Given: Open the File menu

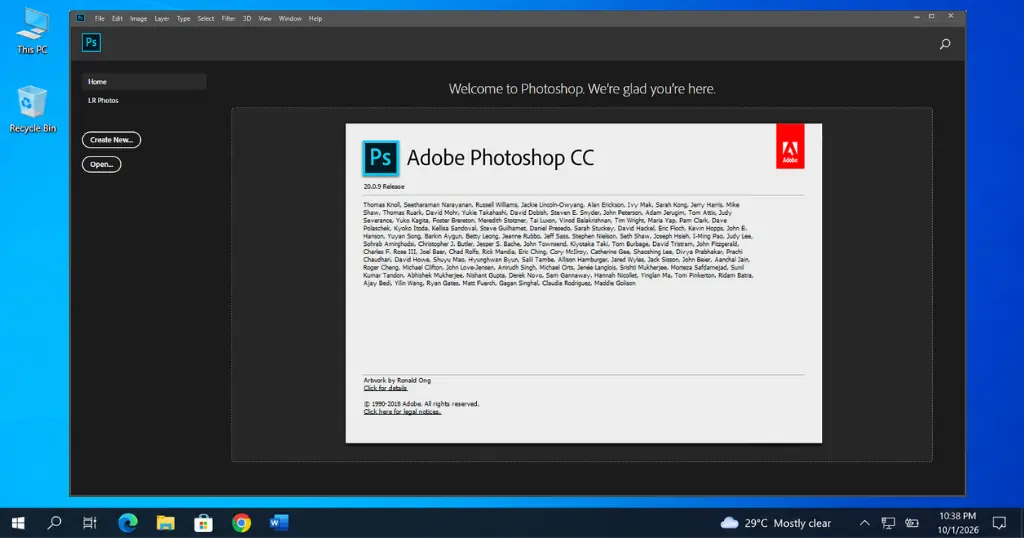Looking at the screenshot, I should [x=99, y=18].
